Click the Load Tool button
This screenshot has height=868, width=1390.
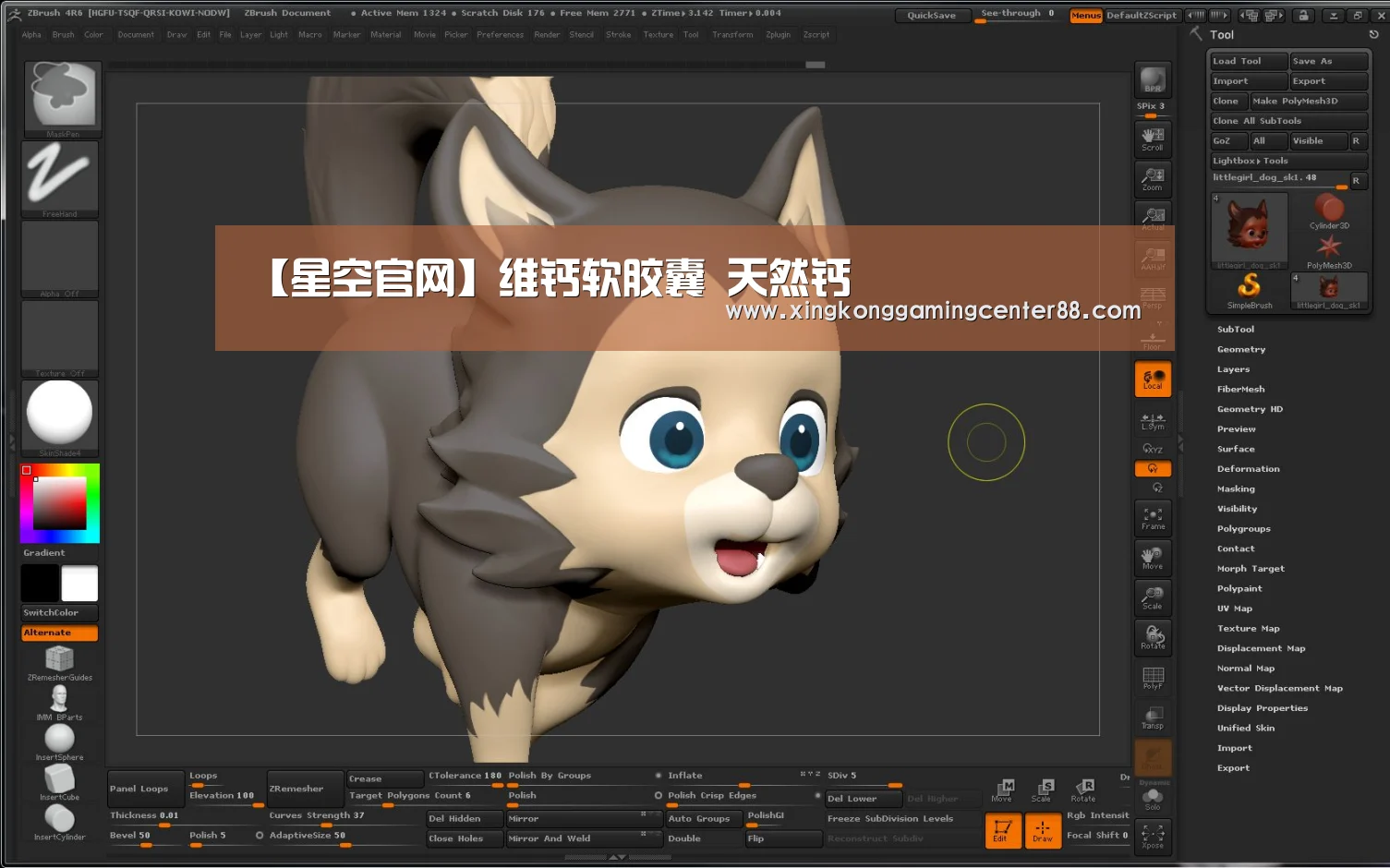tap(1248, 61)
